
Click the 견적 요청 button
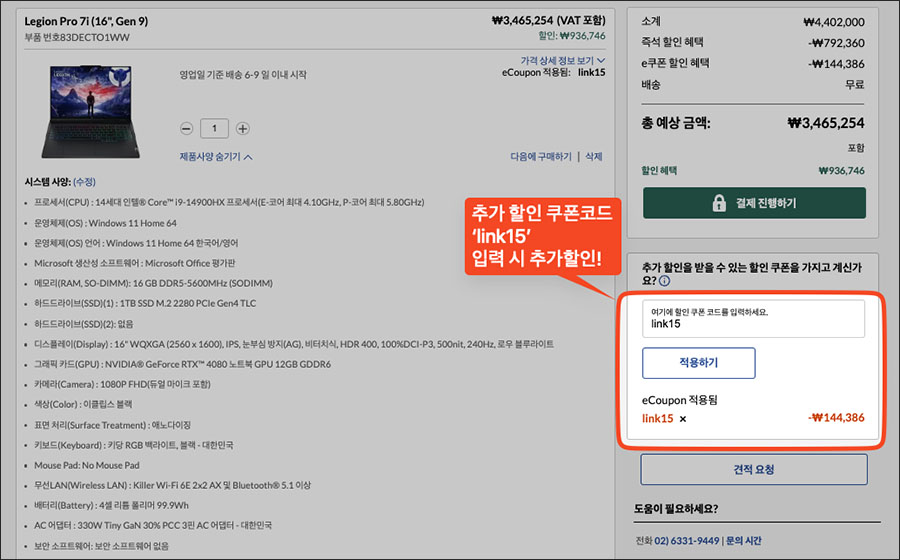click(754, 470)
